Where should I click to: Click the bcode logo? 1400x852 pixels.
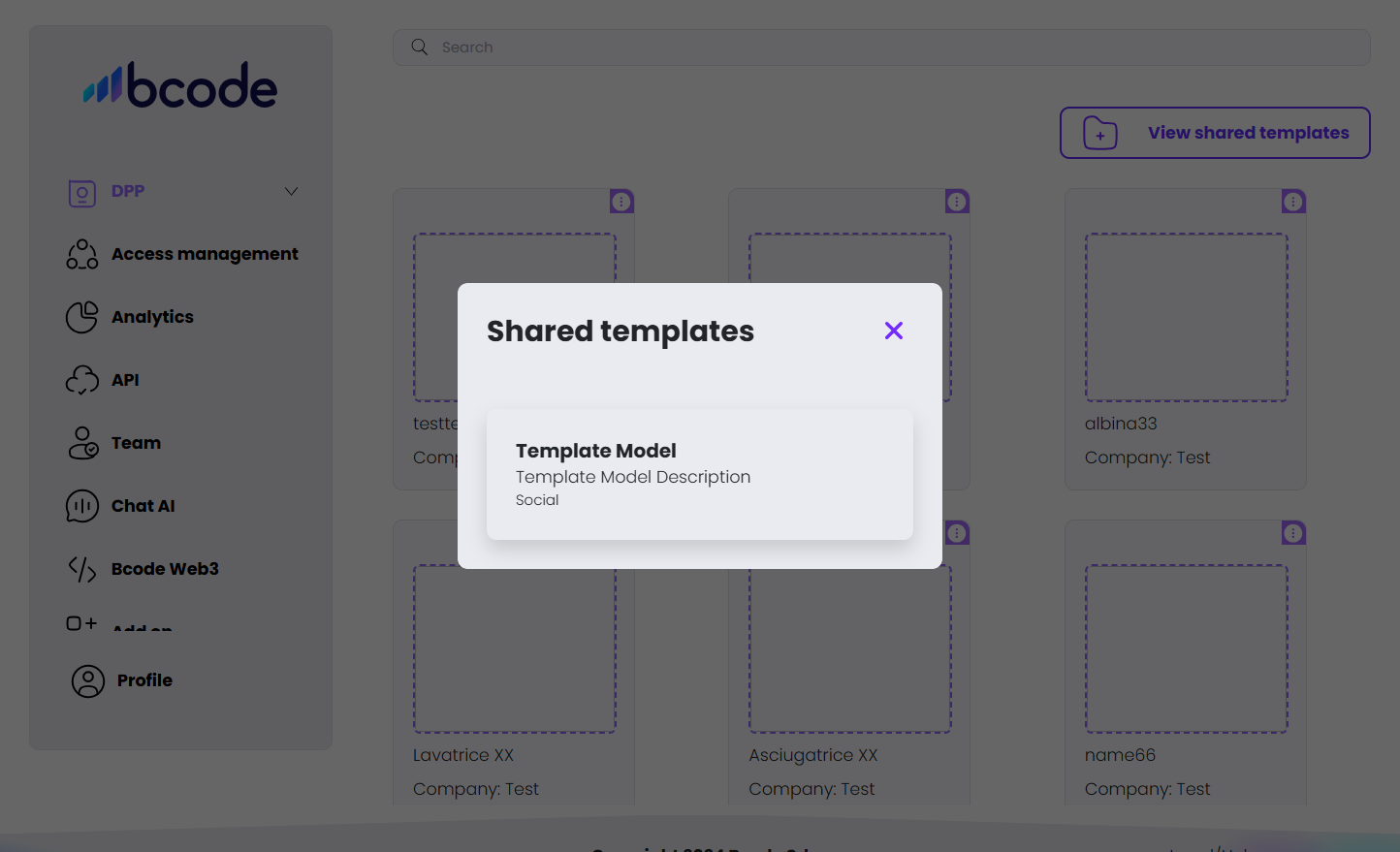181,85
